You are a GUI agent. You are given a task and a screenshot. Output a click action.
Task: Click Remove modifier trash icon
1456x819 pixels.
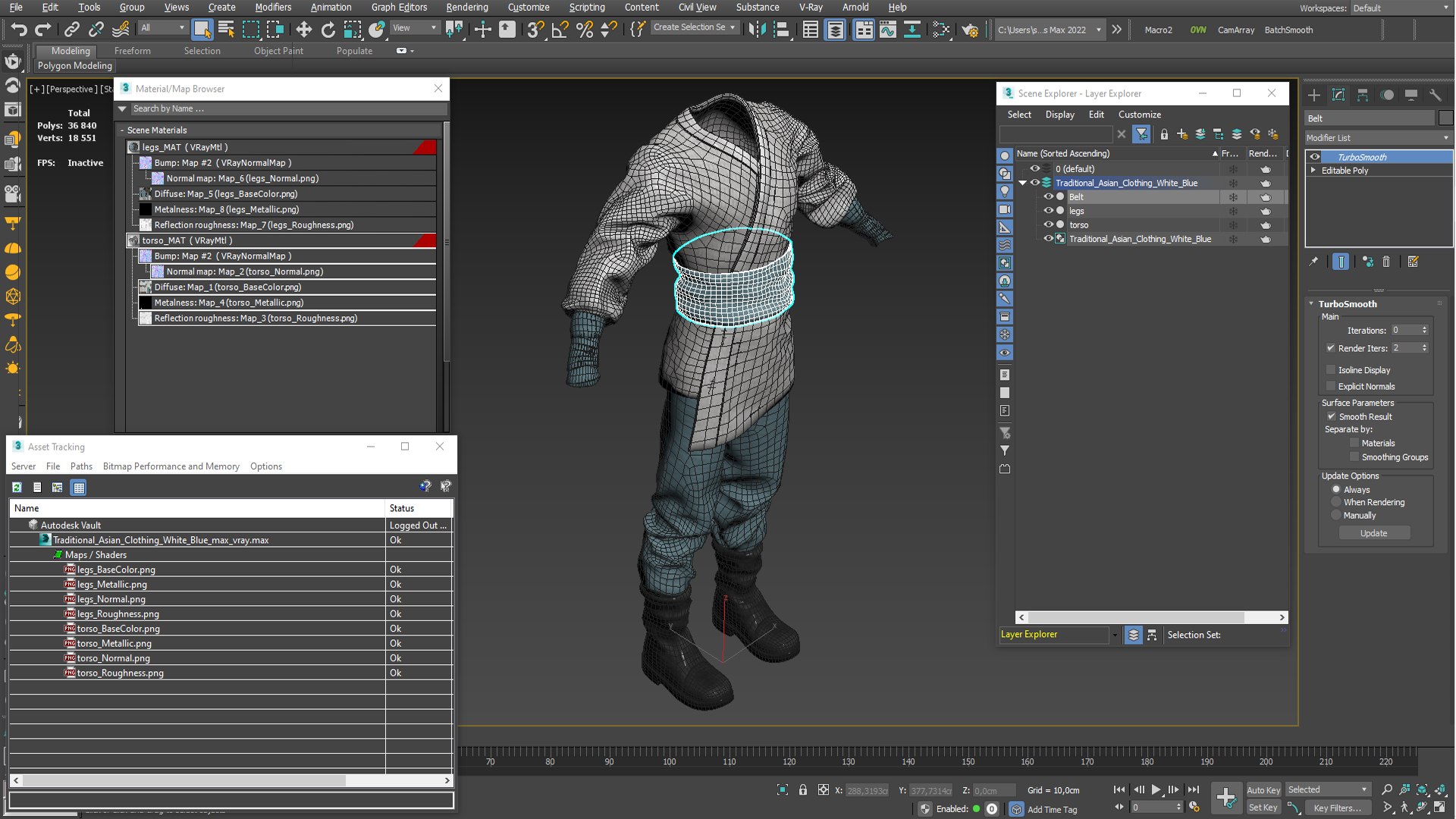[x=1386, y=262]
